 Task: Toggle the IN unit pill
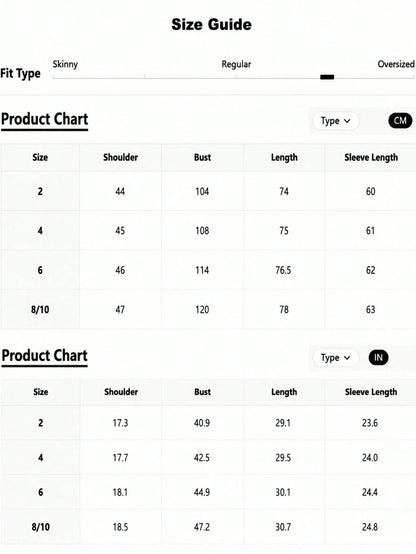tap(378, 358)
